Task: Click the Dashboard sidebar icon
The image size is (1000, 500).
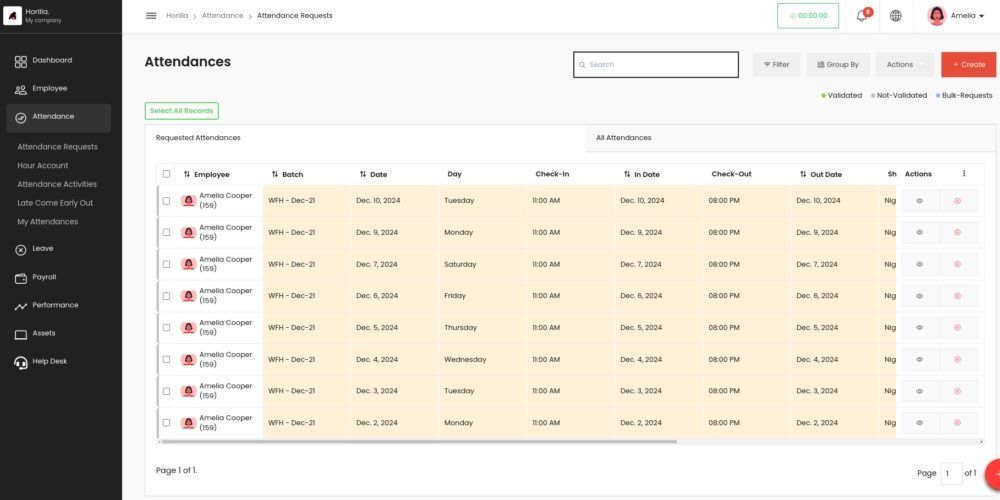Action: tap(20, 61)
